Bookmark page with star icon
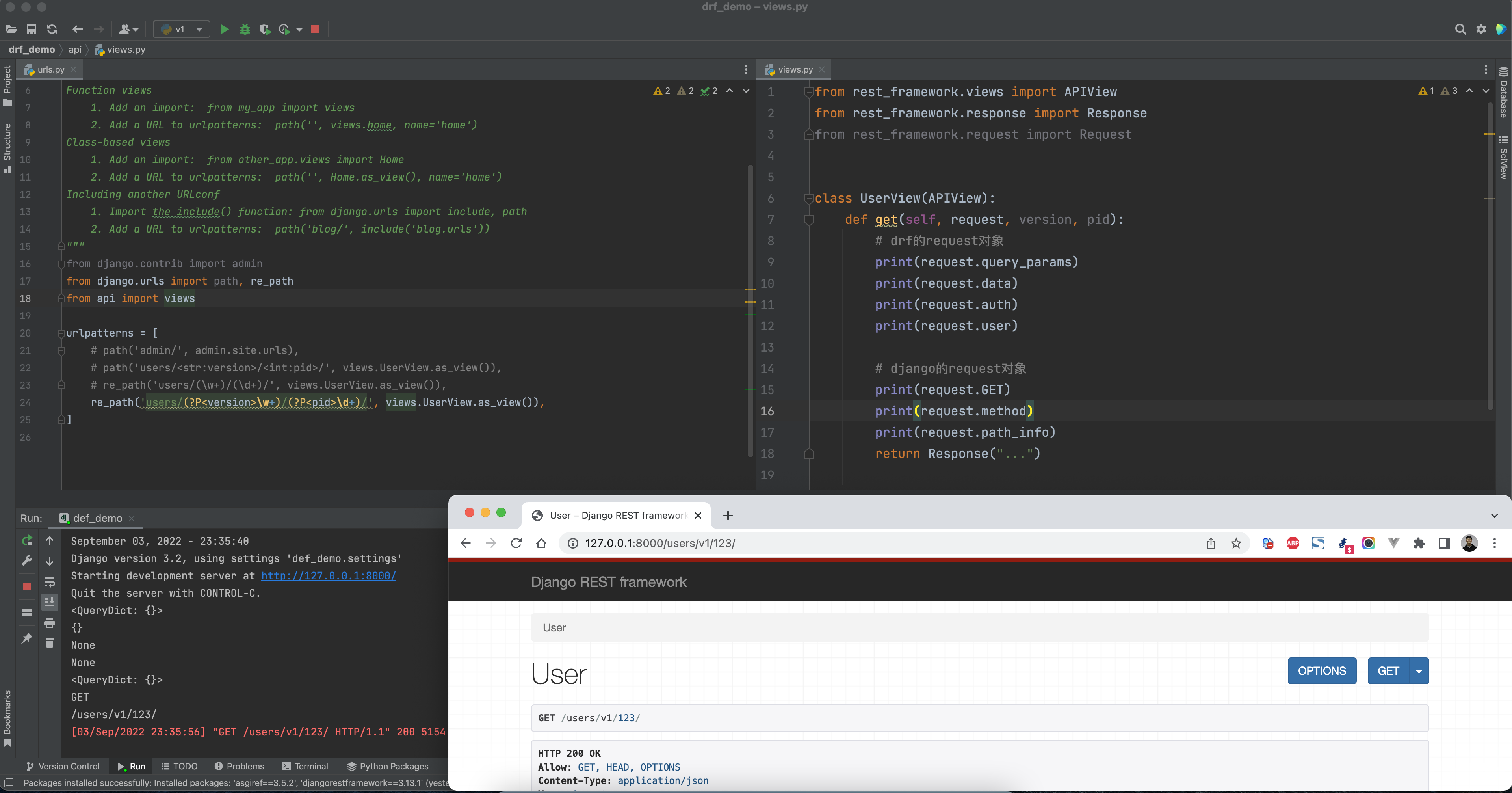The height and width of the screenshot is (793, 1512). 1236,544
